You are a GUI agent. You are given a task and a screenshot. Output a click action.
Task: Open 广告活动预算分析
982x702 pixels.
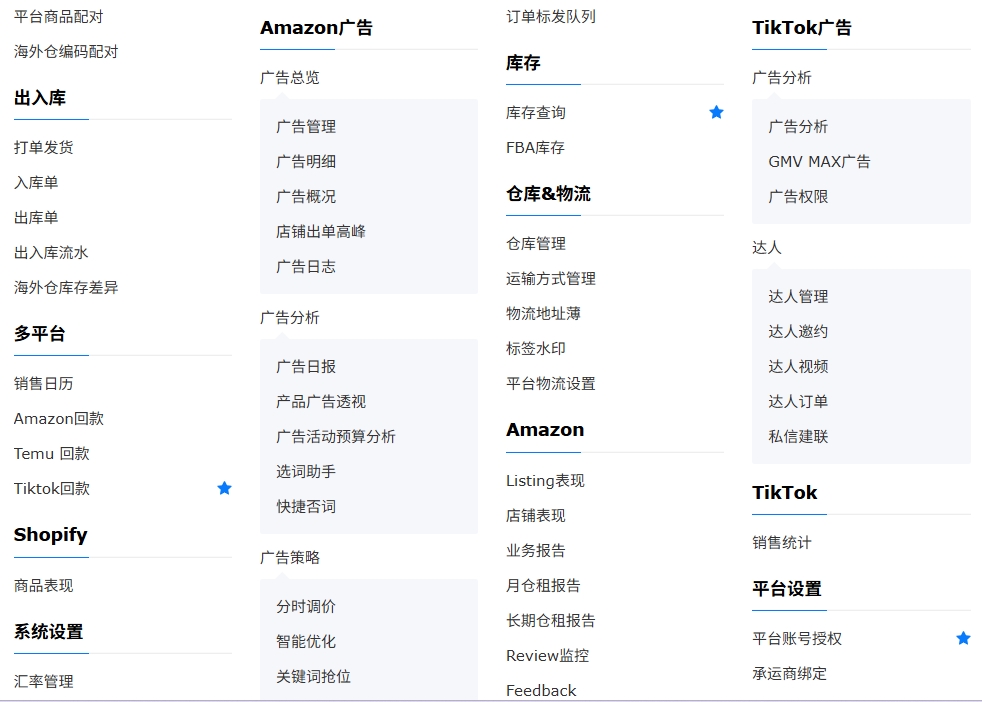[336, 436]
